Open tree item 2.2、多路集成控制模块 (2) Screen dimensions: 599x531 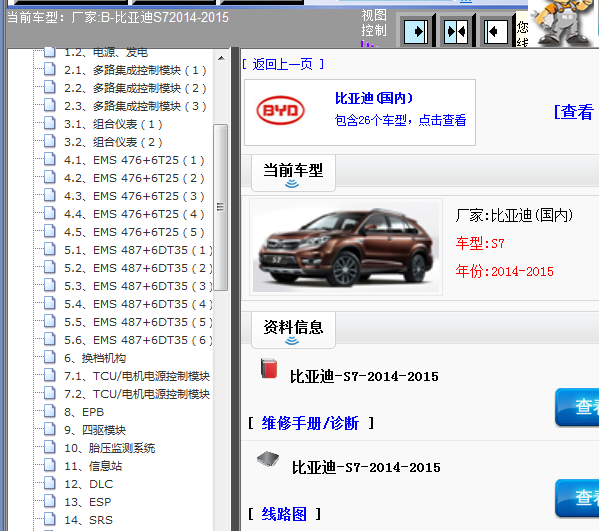click(x=135, y=88)
